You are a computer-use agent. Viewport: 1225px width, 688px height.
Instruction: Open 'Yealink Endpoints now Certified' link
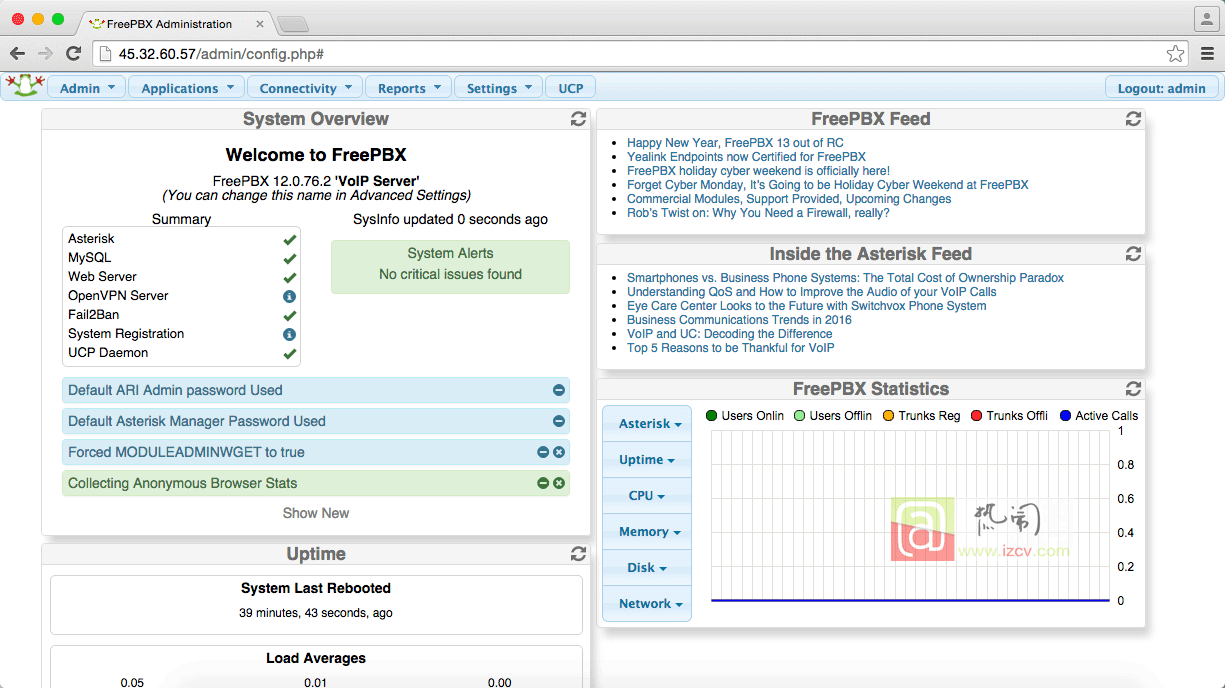[x=746, y=157]
